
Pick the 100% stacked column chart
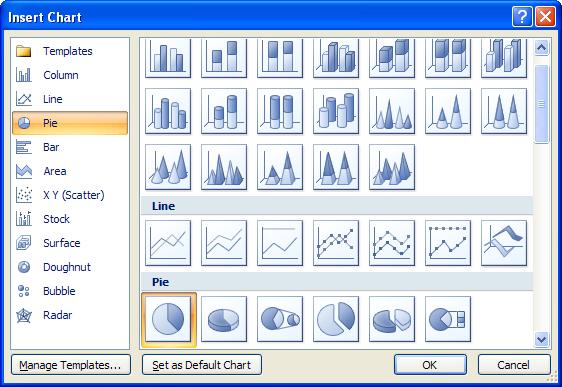(280, 58)
